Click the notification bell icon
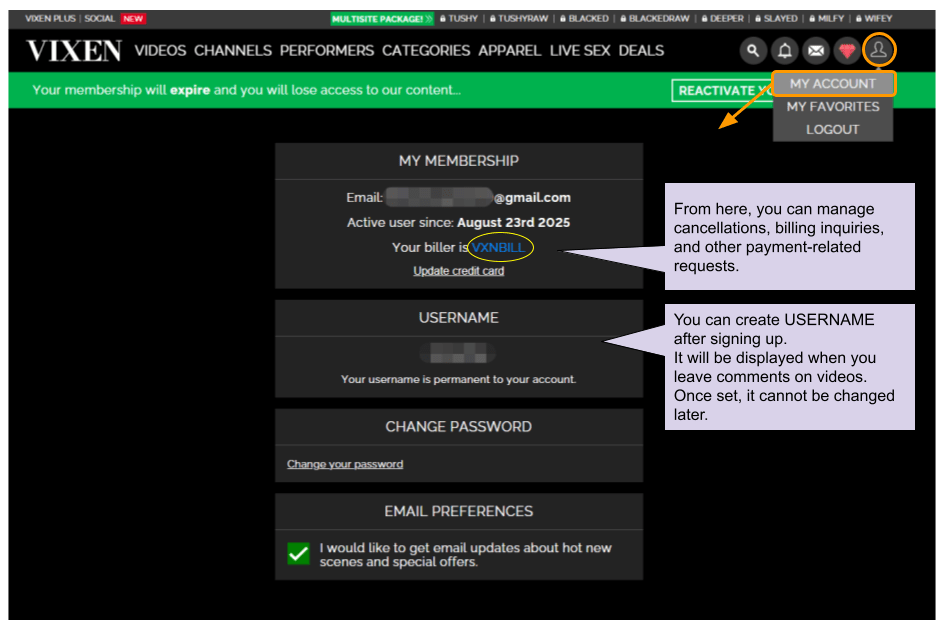The image size is (944, 630). point(784,50)
